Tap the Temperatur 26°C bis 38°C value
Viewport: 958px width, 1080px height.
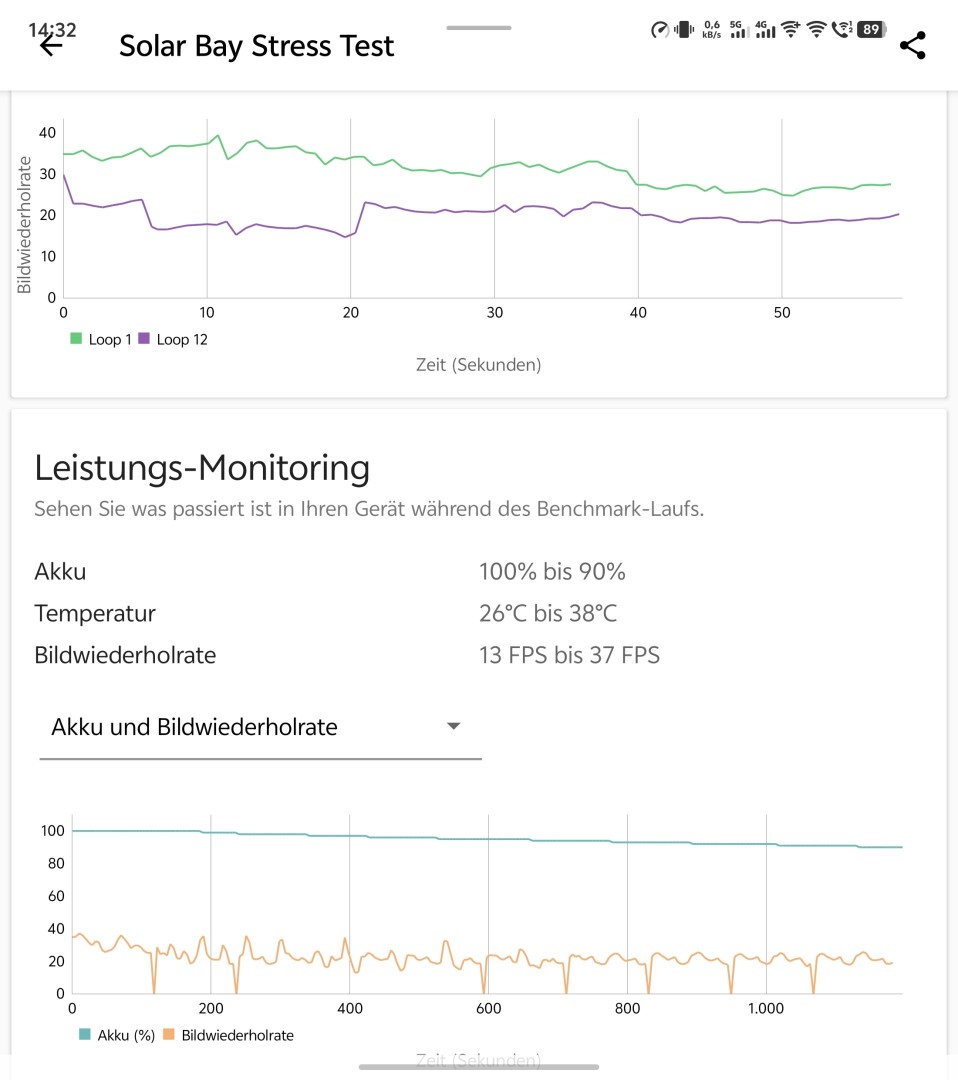click(554, 613)
